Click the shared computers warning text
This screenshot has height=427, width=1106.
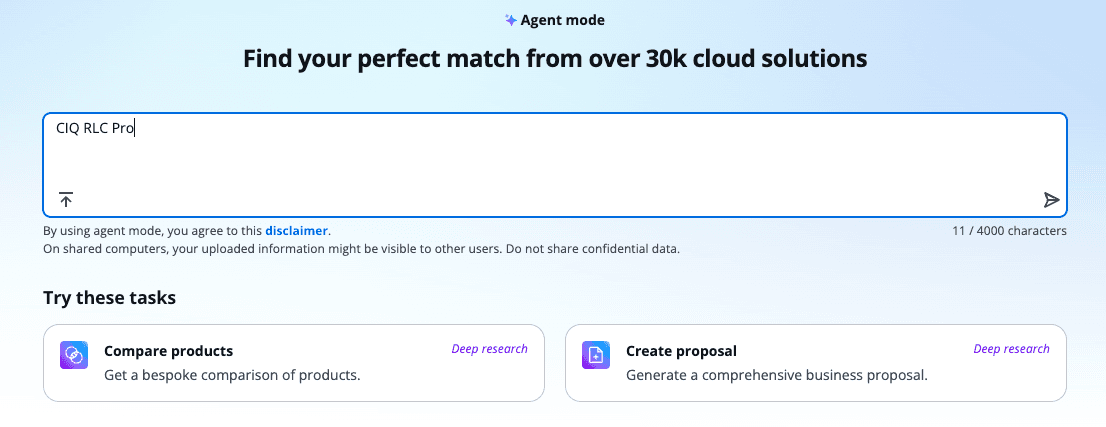point(361,249)
